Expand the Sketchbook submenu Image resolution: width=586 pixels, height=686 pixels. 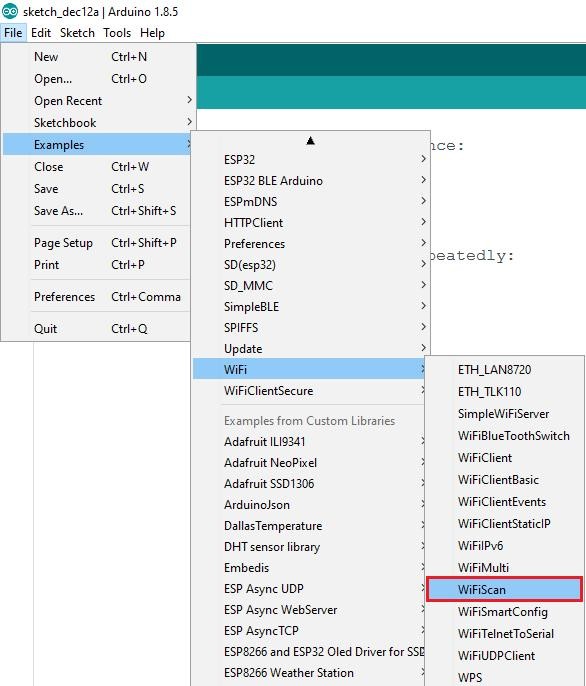pos(98,122)
